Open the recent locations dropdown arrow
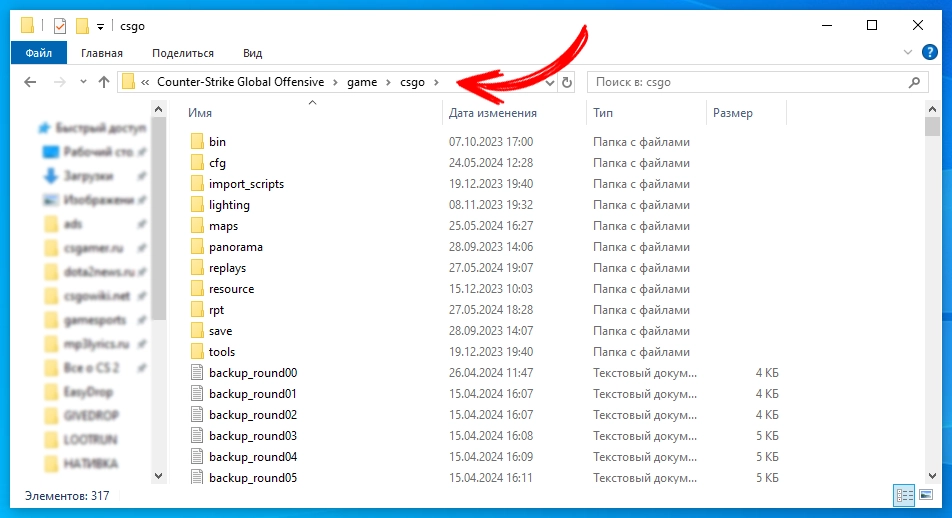Image resolution: width=952 pixels, height=518 pixels. coord(83,82)
